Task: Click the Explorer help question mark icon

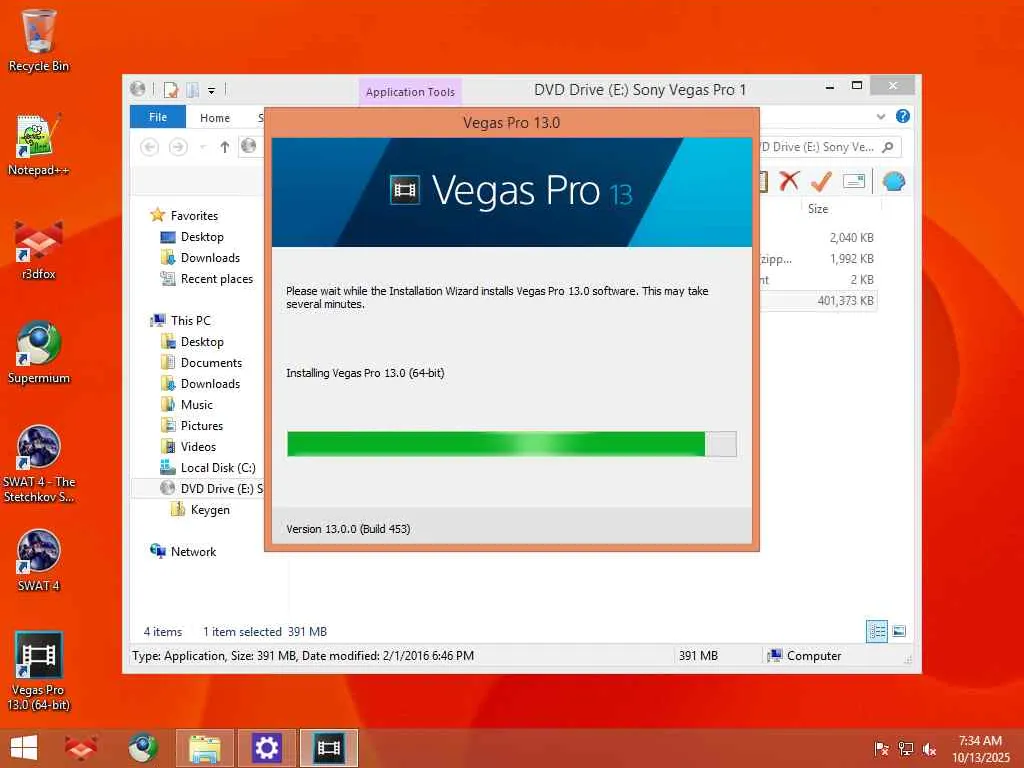Action: pos(903,116)
